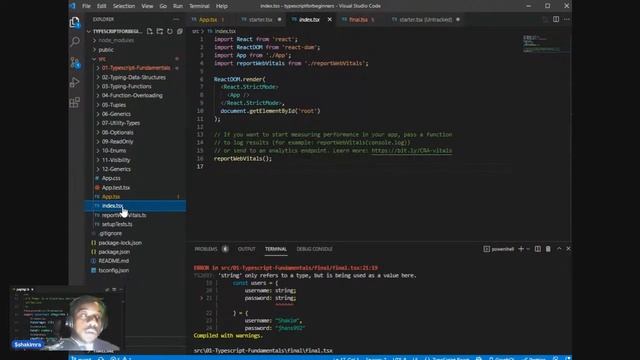Select the powershell terminal label
The height and width of the screenshot is (360, 640).
click(x=499, y=249)
